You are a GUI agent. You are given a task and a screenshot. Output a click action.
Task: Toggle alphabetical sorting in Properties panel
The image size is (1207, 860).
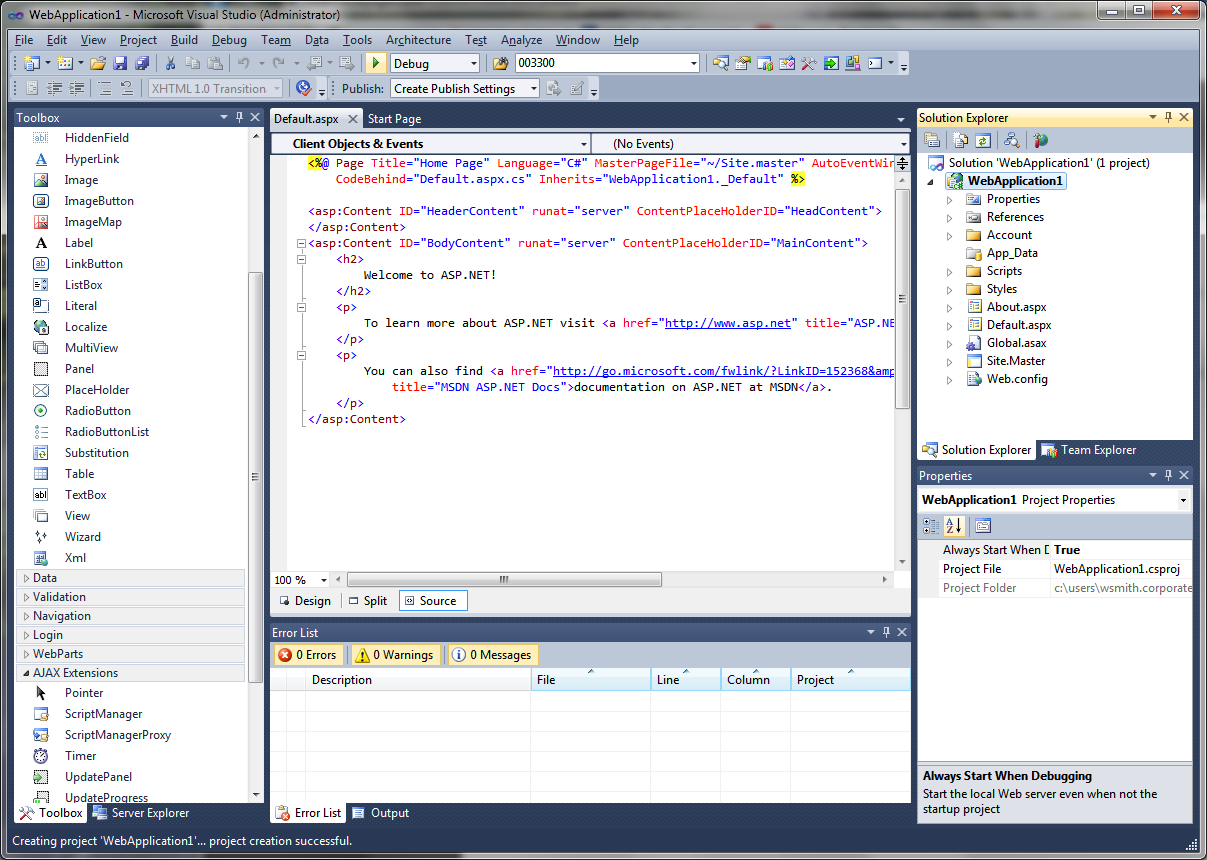coord(953,526)
